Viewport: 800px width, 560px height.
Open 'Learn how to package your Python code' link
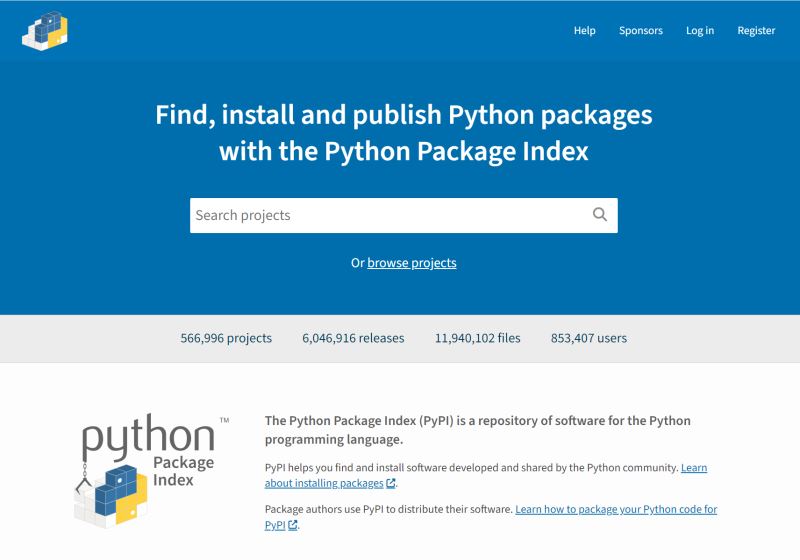coord(615,510)
